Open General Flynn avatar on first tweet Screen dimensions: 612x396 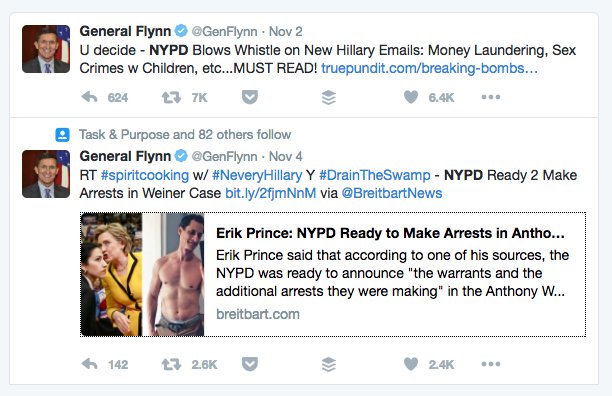(46, 49)
